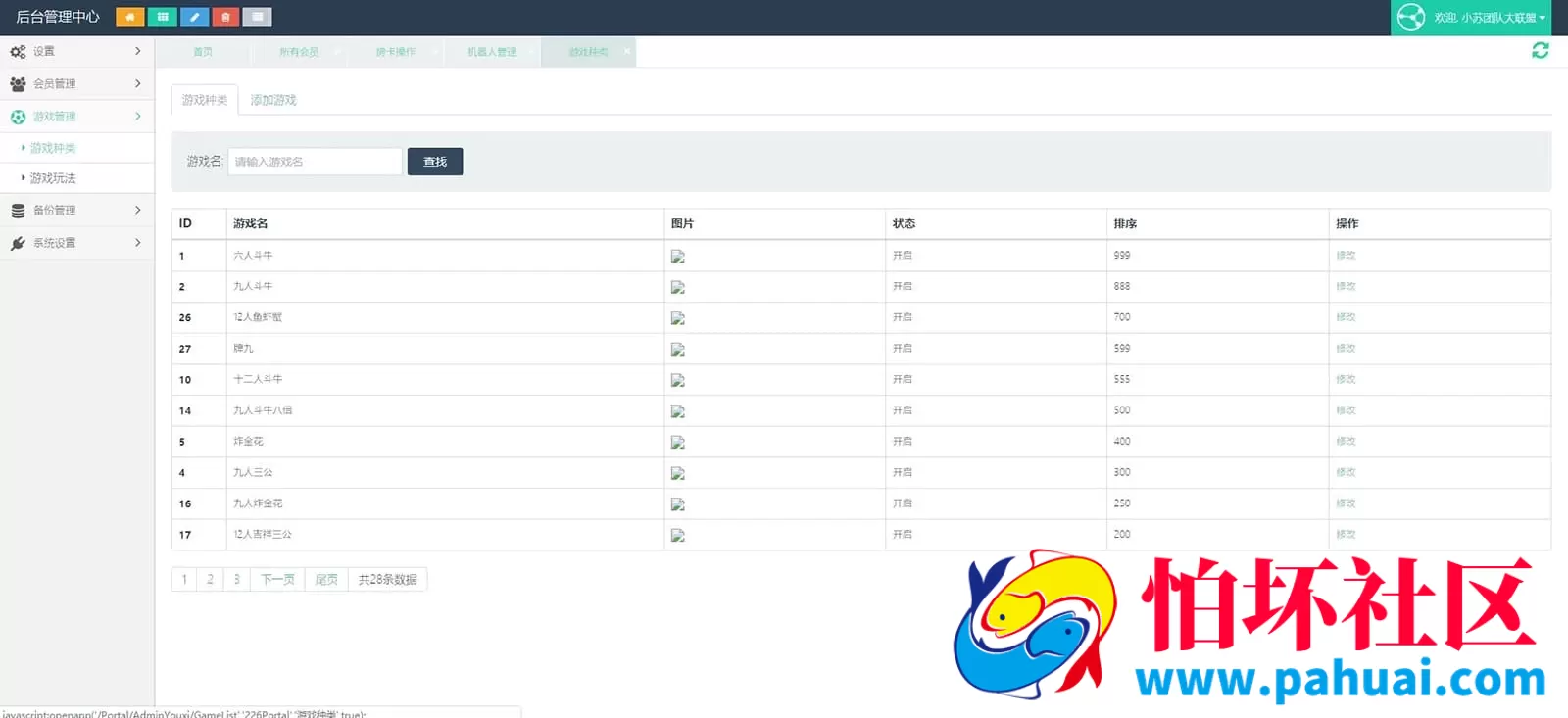Screen dimensions: 1568x718
Task: Click the blue pencil edit icon
Action: click(194, 17)
